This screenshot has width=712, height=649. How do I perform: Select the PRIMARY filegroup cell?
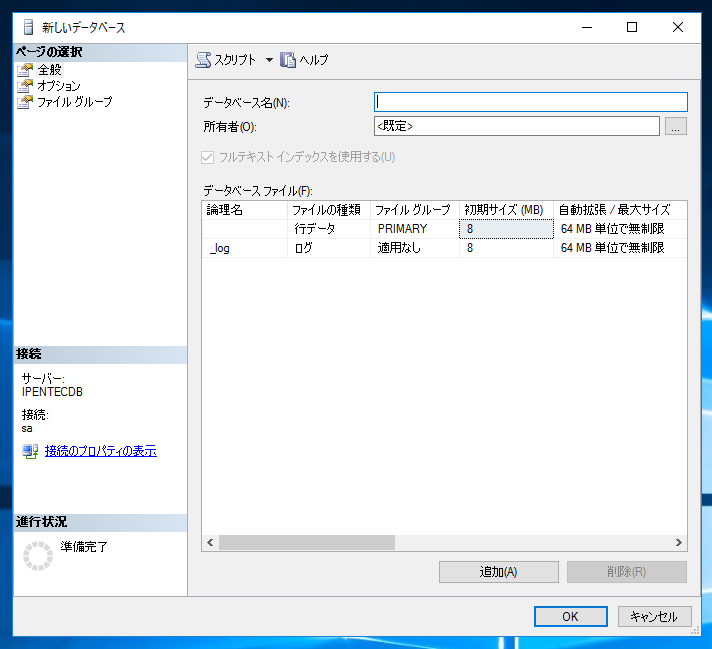click(x=415, y=229)
